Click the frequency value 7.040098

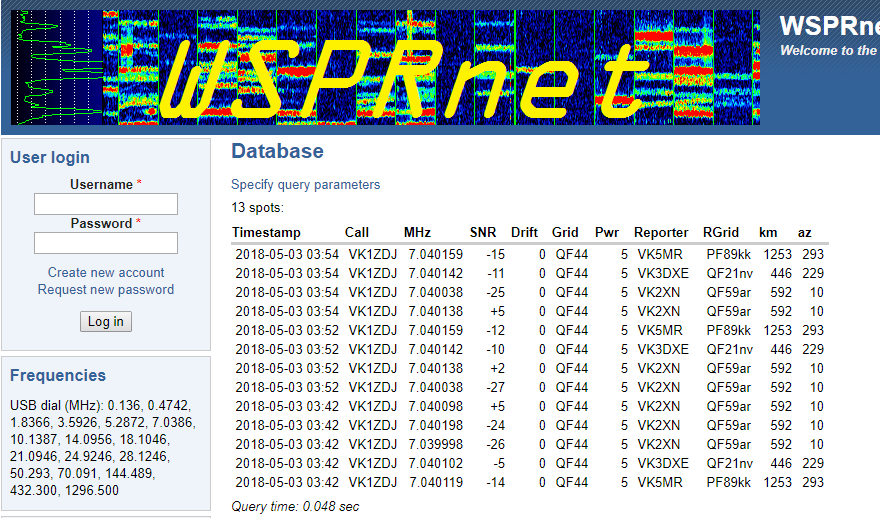tap(436, 406)
